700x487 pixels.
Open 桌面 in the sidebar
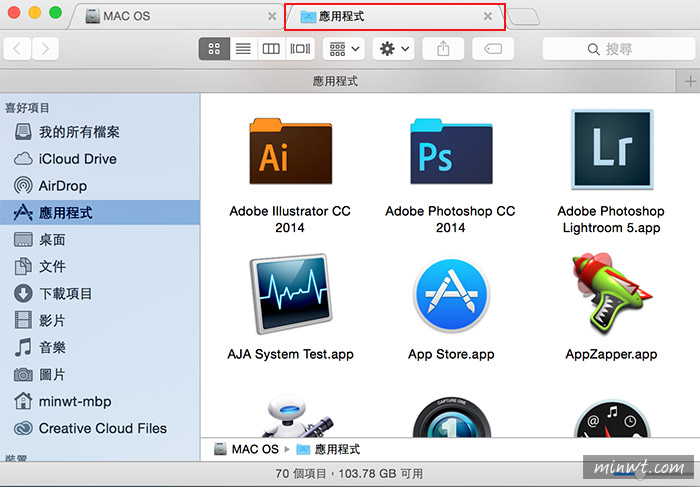coord(100,240)
